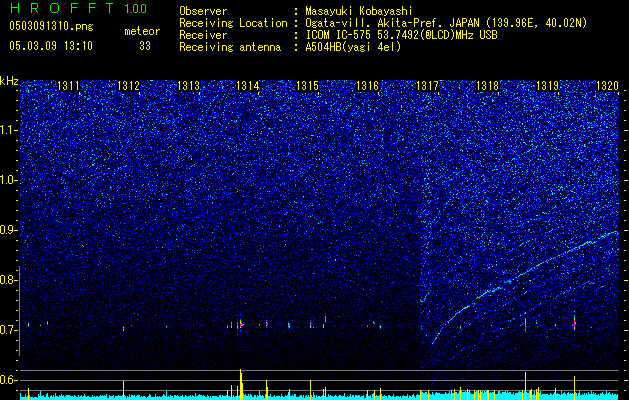Click the 0.6 frequency axis label

point(8,380)
